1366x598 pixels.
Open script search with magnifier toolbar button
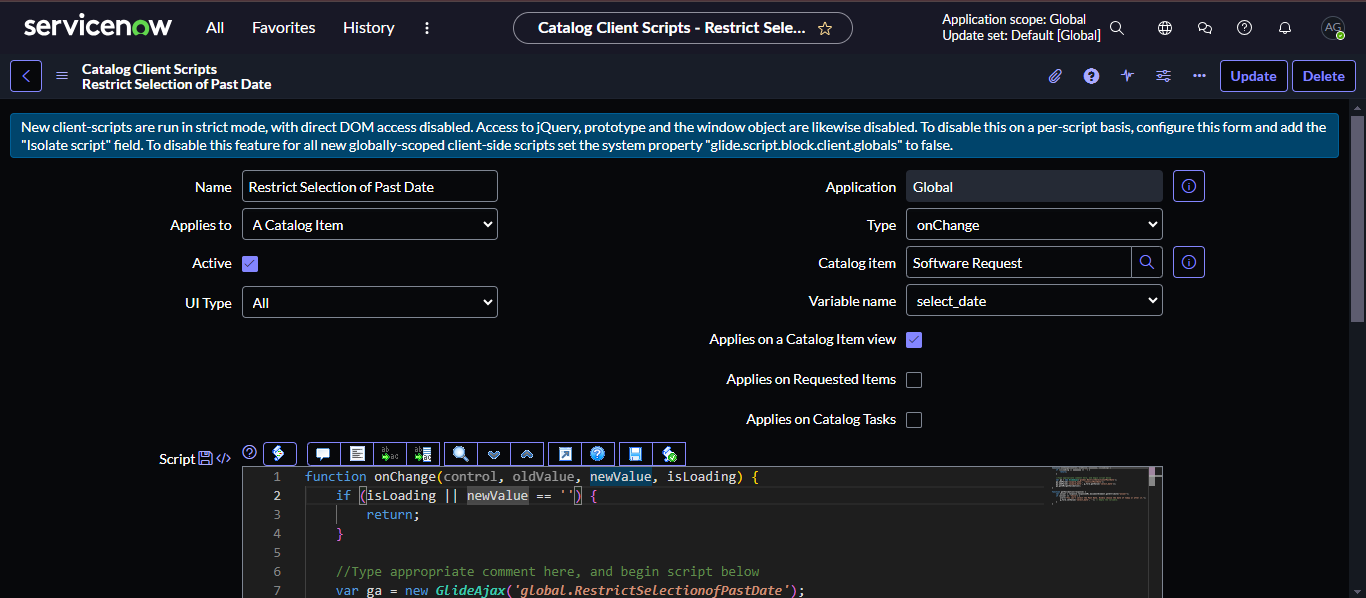pyautogui.click(x=460, y=454)
